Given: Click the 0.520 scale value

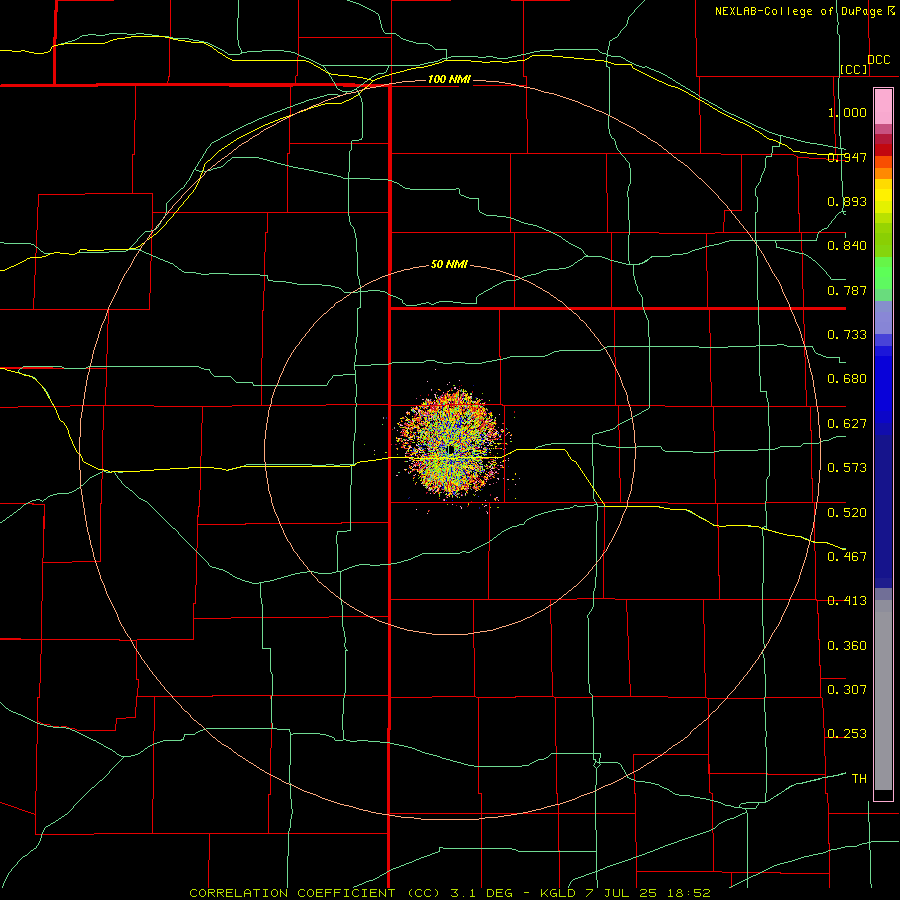Looking at the screenshot, I should [847, 513].
